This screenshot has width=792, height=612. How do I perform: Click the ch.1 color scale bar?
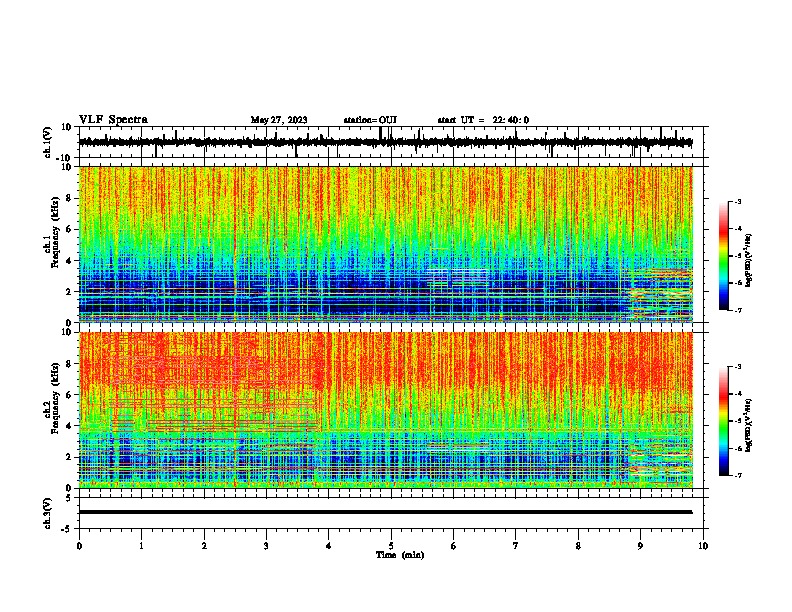tap(723, 256)
